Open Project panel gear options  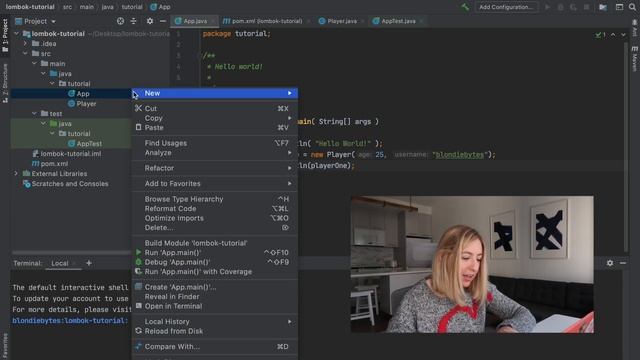150,21
